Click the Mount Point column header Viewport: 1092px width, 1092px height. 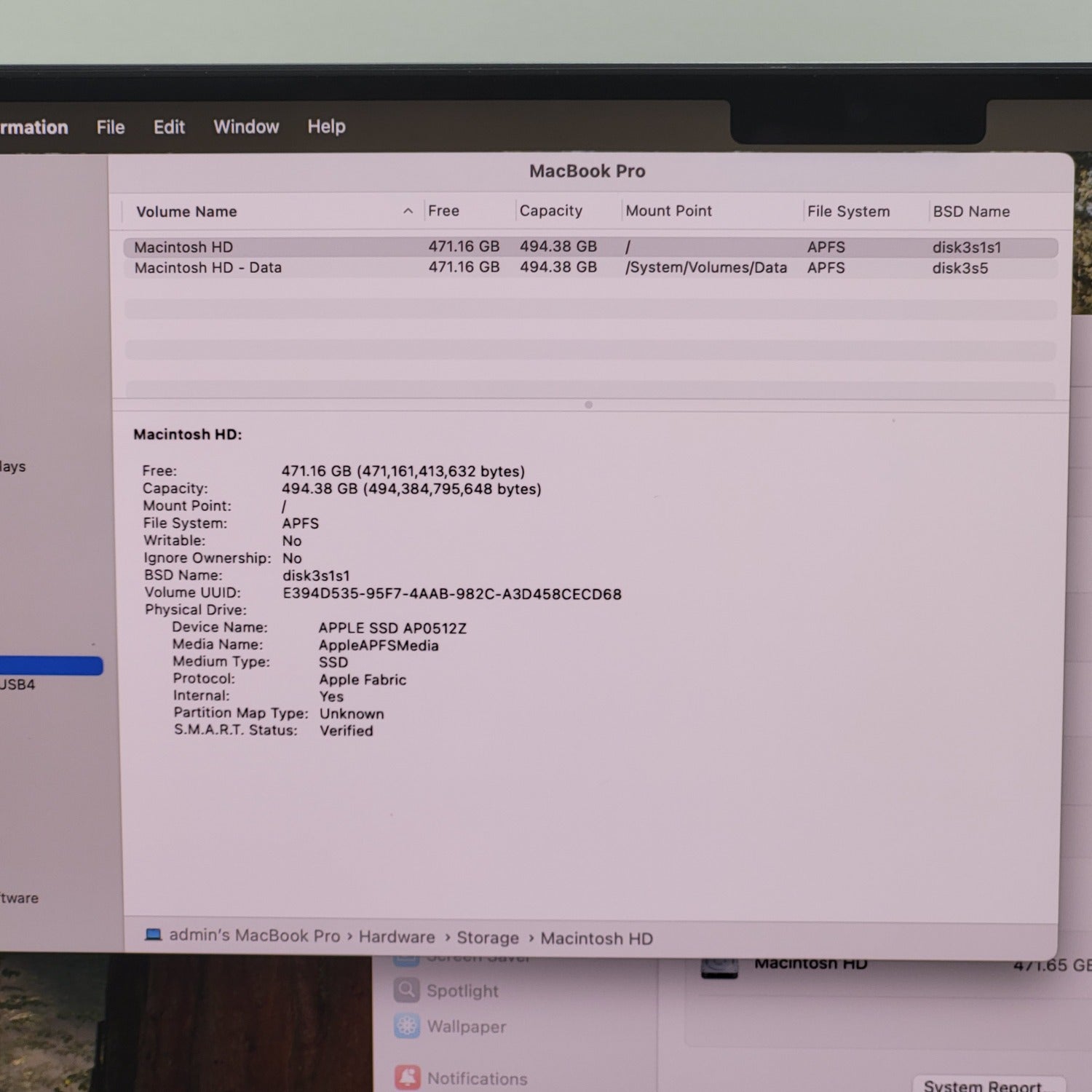click(668, 211)
